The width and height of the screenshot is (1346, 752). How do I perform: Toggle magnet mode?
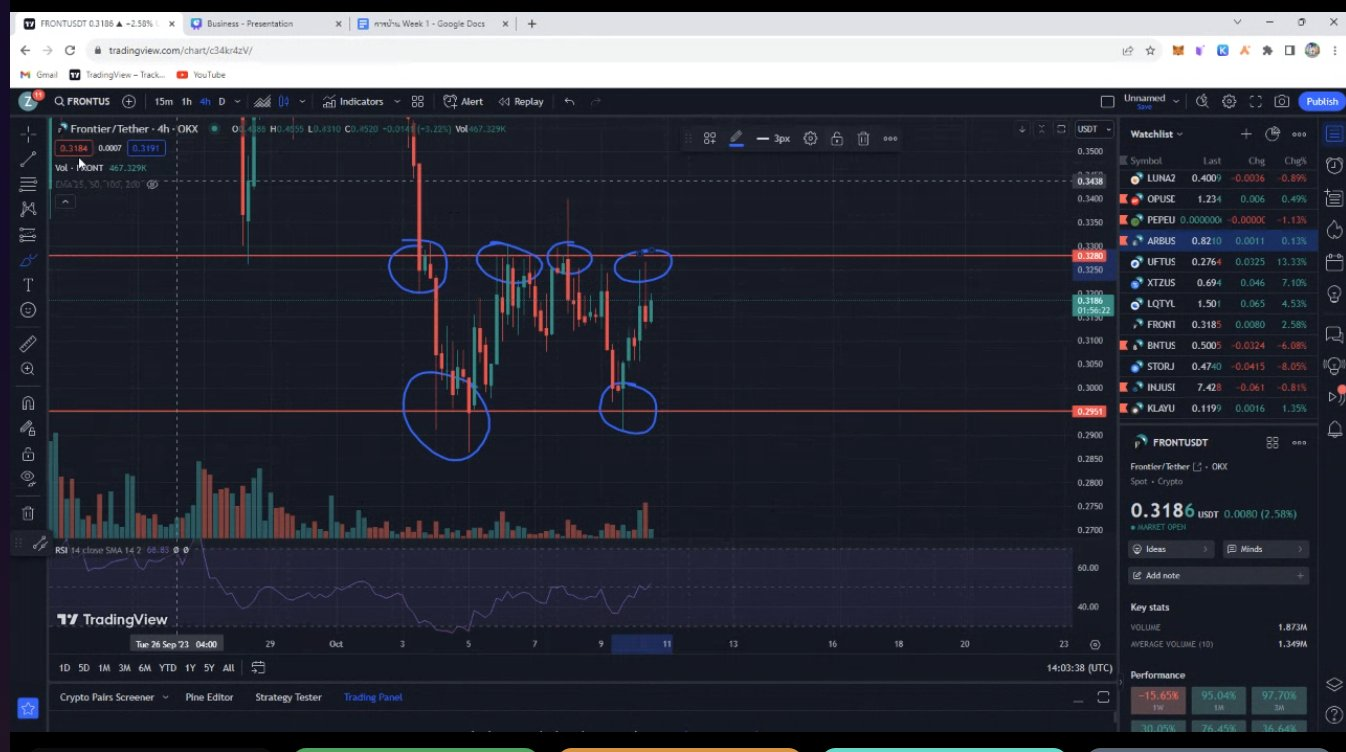click(x=28, y=403)
